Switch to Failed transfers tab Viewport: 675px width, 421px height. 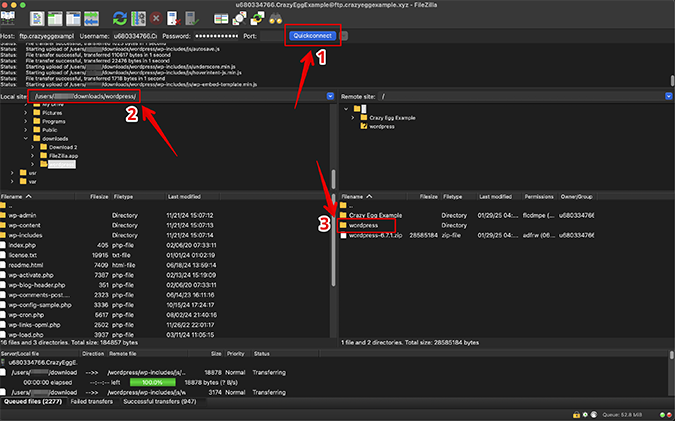pos(92,401)
